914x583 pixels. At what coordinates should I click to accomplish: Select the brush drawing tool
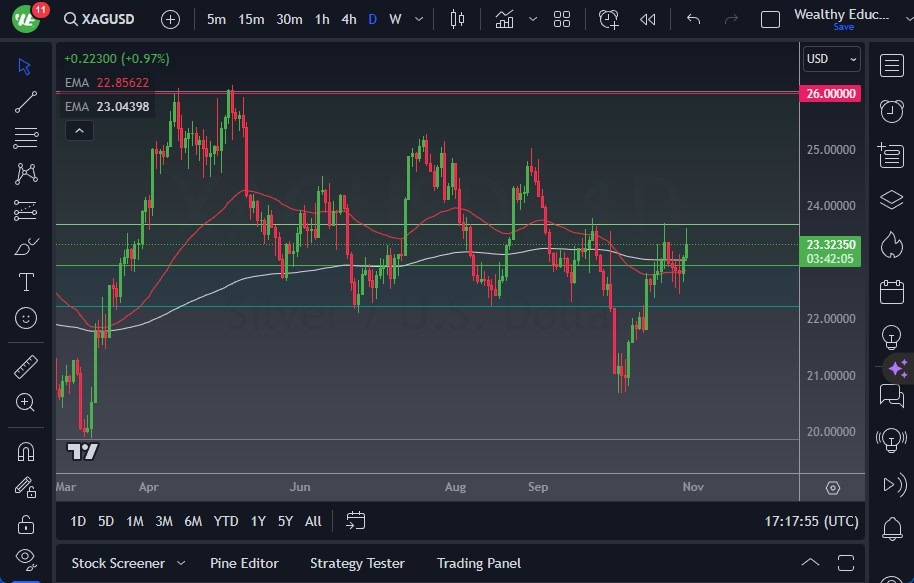pyautogui.click(x=26, y=246)
